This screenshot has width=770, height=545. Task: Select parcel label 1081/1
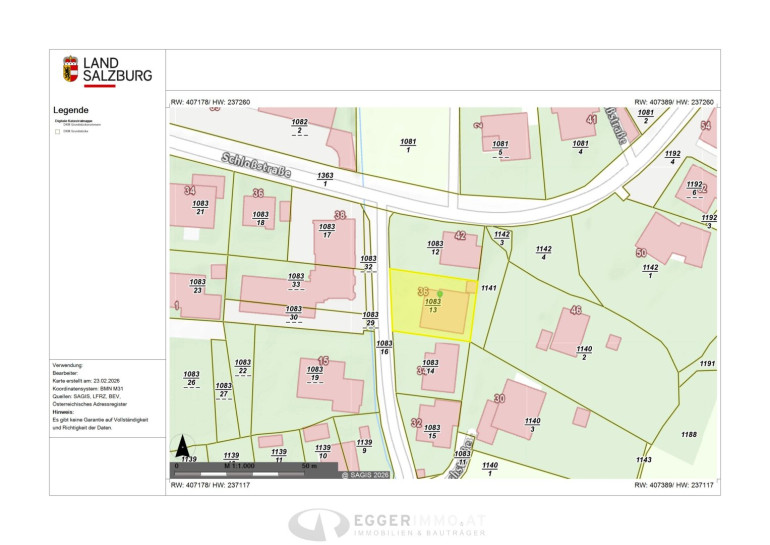click(408, 146)
